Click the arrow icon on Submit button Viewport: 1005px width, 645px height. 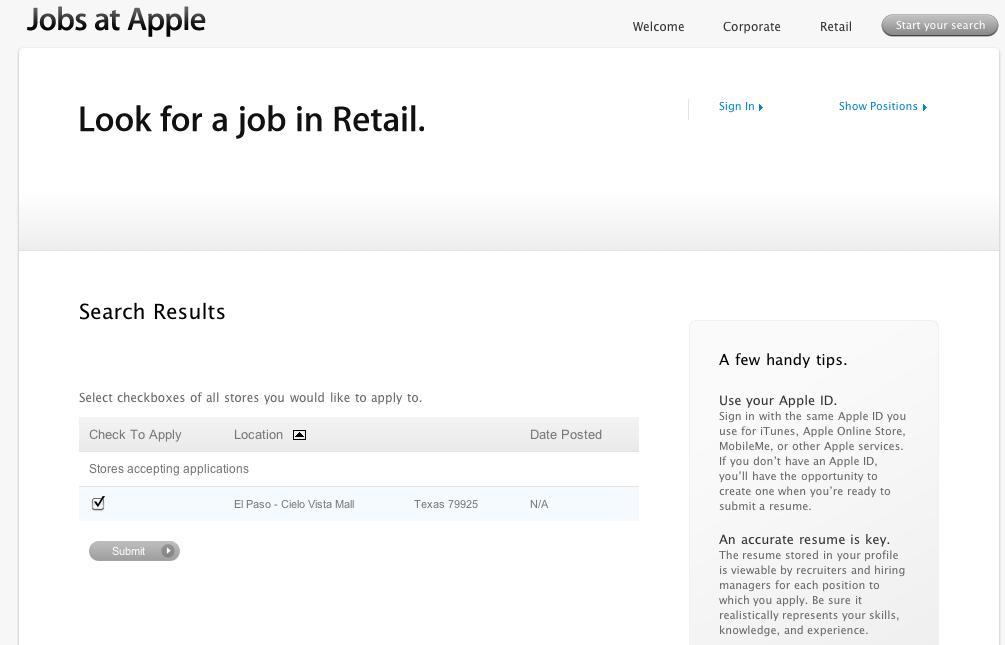168,551
